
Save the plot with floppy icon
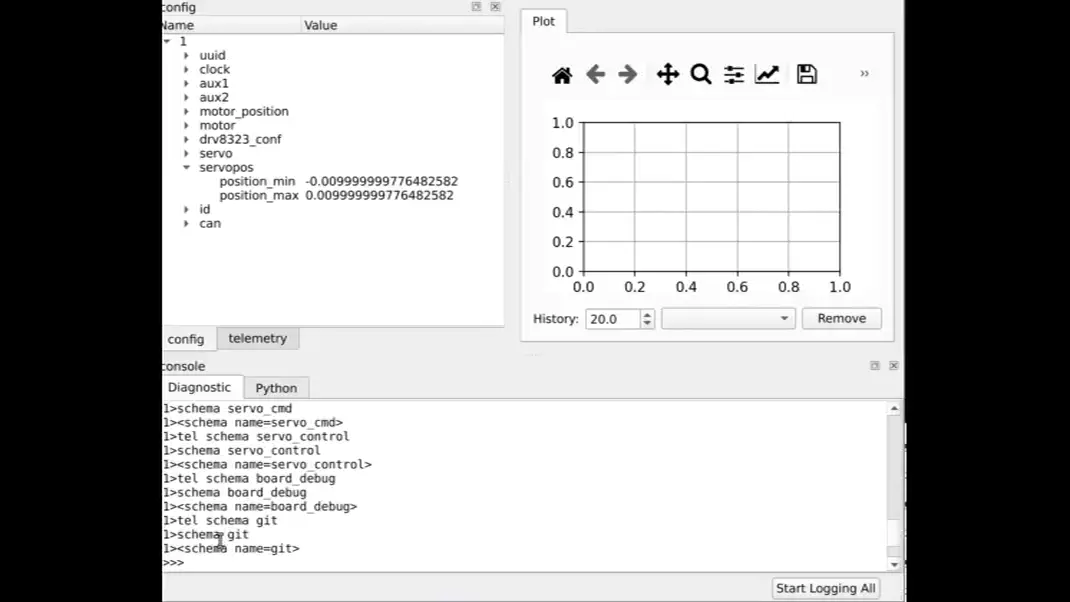point(806,75)
